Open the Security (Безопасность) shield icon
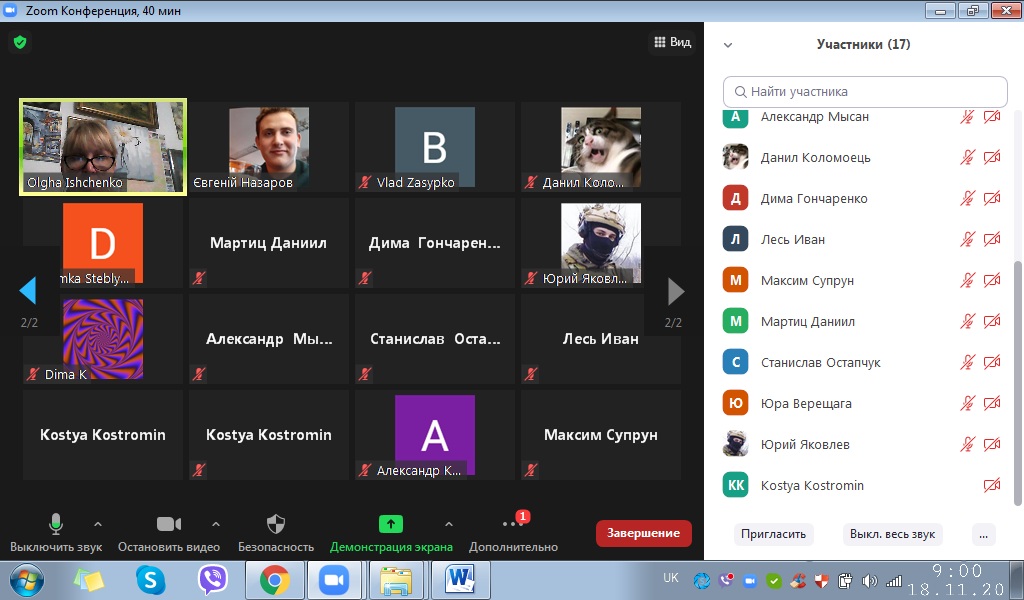Viewport: 1024px width, 600px height. coord(276,525)
